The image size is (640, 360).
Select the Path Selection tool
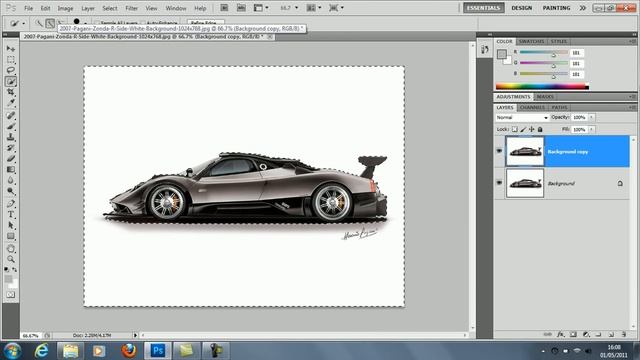11,225
